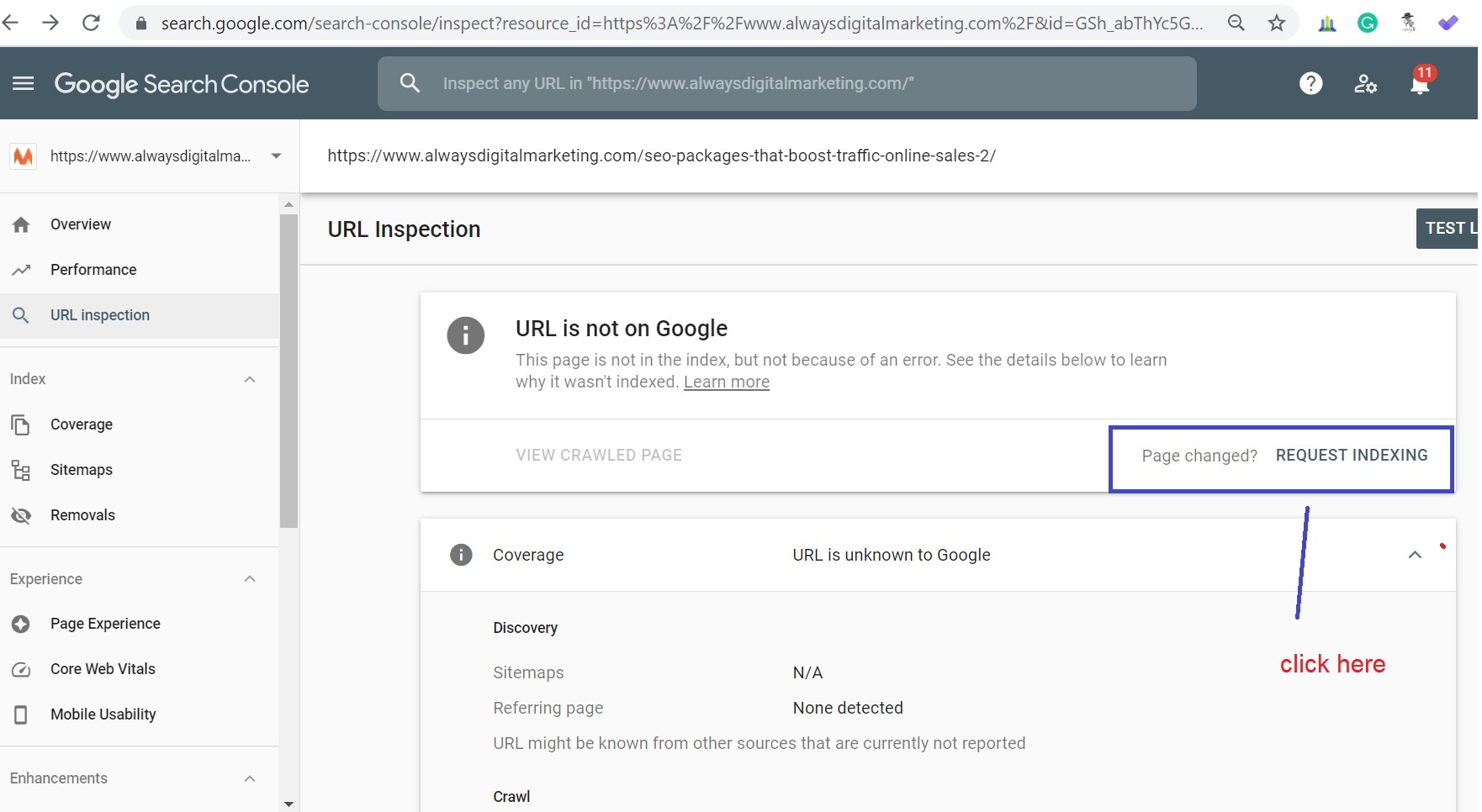This screenshot has width=1482, height=812.
Task: Go forward in browser history
Action: (50, 23)
